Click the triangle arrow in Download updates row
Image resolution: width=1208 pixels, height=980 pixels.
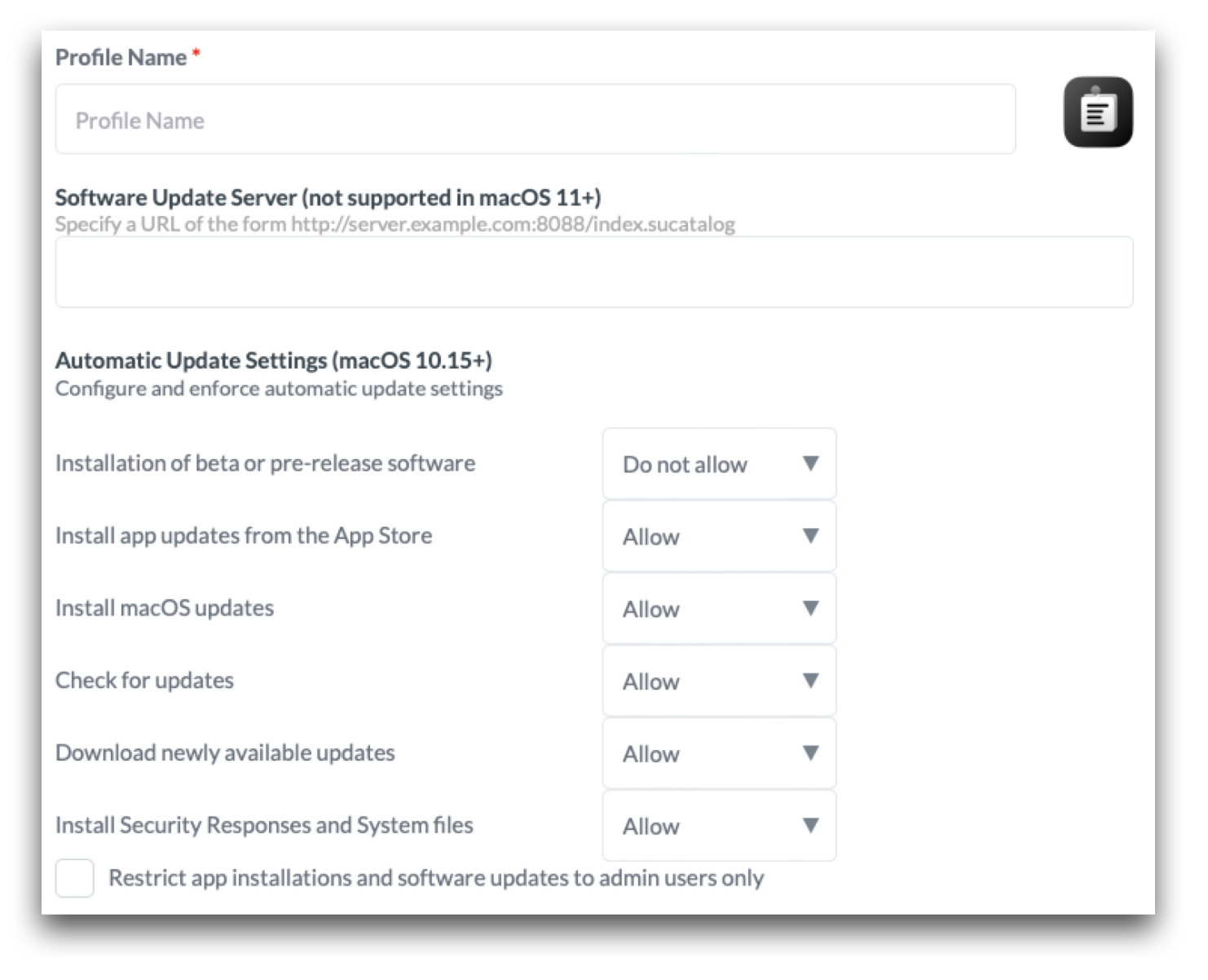click(810, 753)
